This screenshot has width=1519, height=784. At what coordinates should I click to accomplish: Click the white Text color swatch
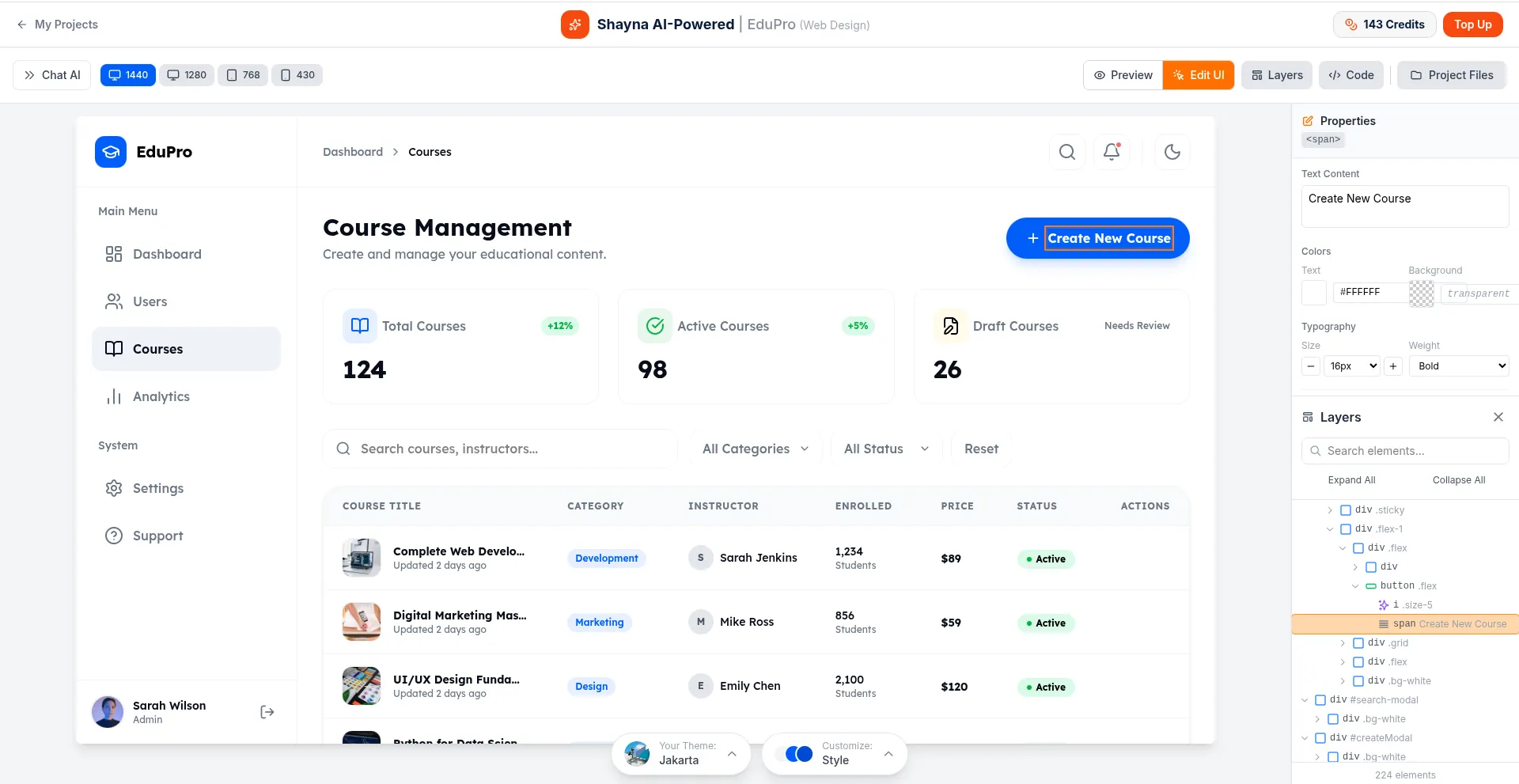coord(1313,293)
